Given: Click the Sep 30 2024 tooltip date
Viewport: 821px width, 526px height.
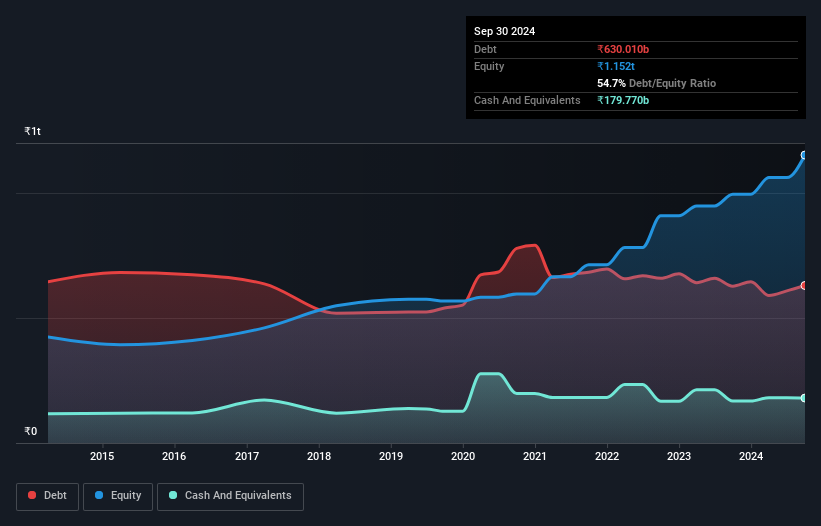Looking at the screenshot, I should coord(504,31).
